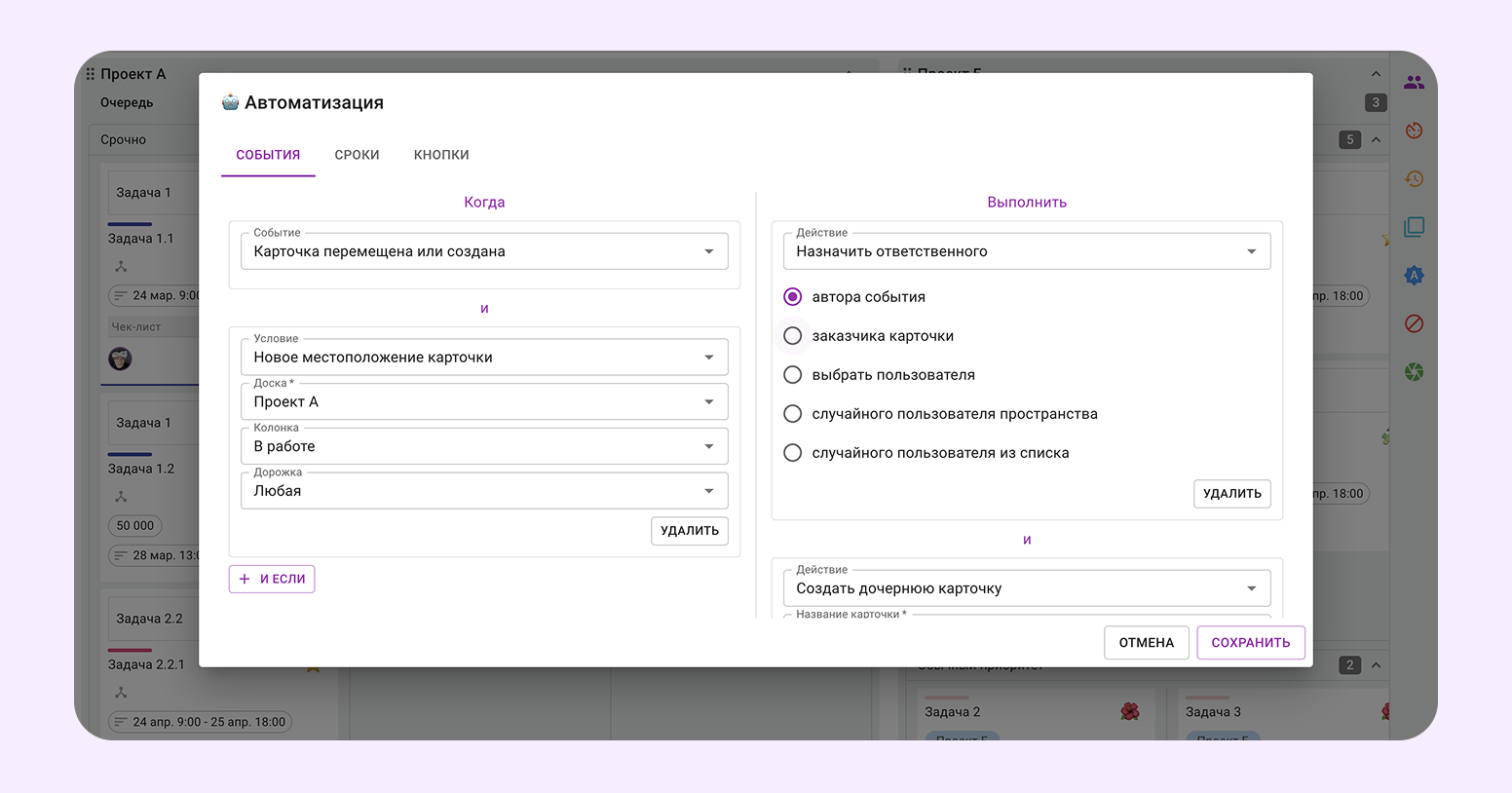Screen dimensions: 1512x793
Task: Click the teal stacked-cards icon in sidebar
Action: [1414, 227]
